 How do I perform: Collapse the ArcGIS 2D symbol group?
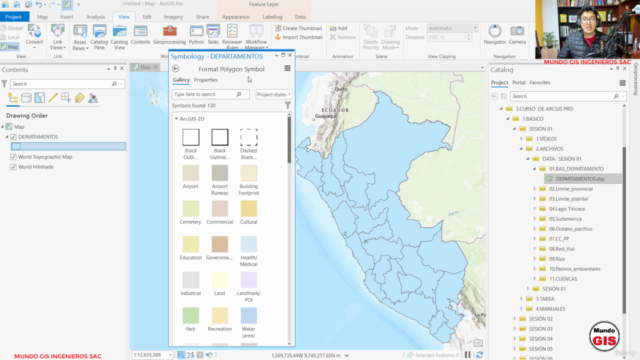click(x=176, y=119)
